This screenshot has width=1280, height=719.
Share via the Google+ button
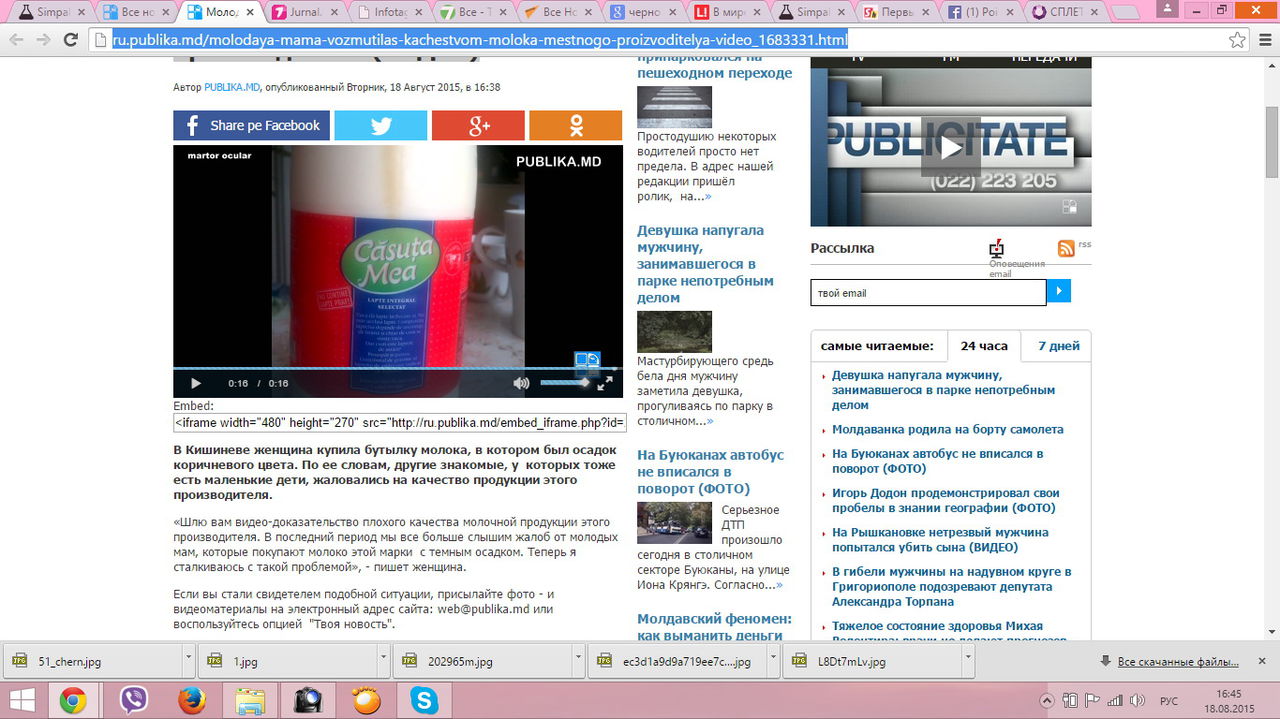click(x=478, y=125)
